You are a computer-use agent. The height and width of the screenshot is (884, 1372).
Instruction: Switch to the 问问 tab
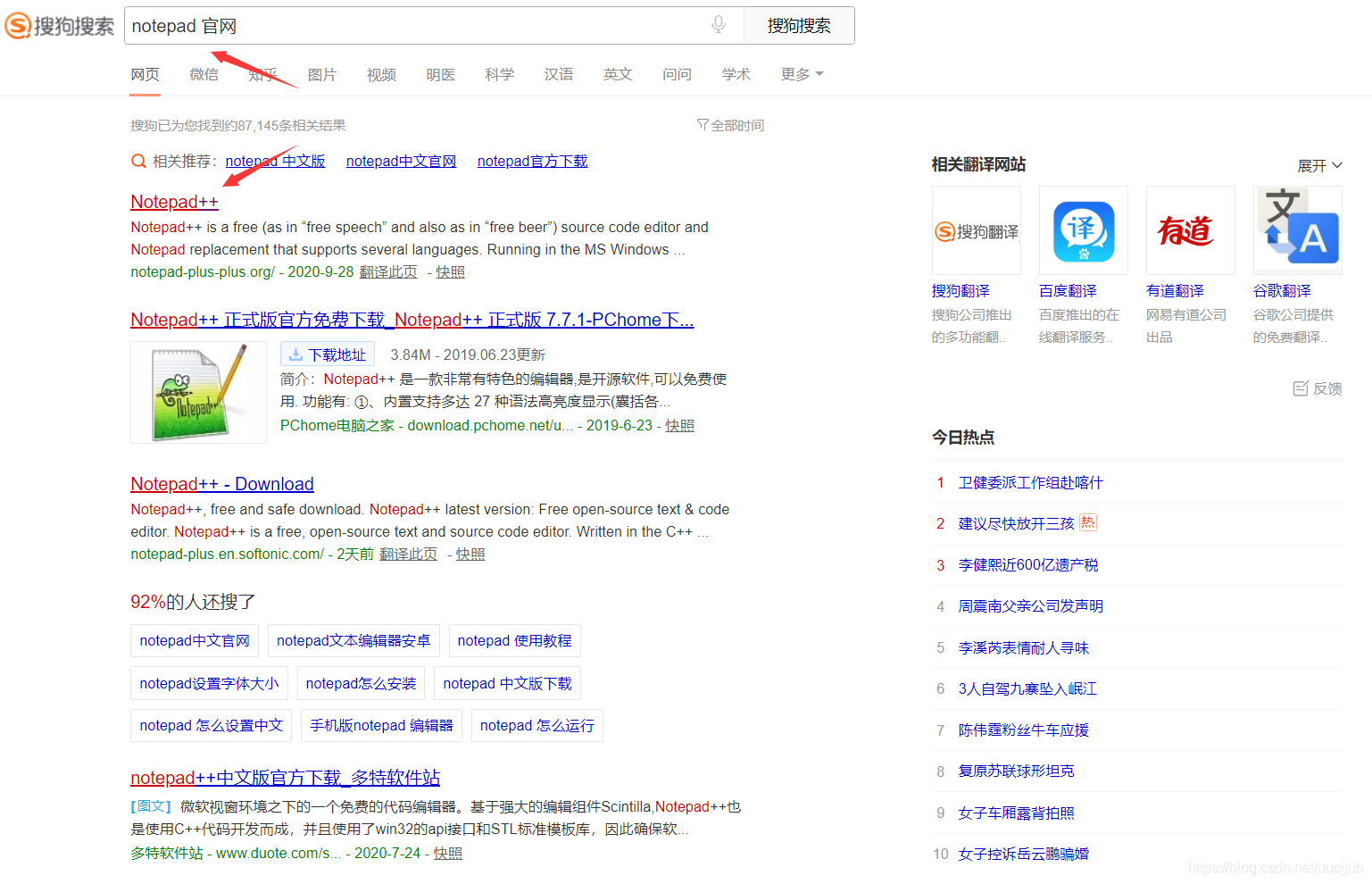(677, 75)
